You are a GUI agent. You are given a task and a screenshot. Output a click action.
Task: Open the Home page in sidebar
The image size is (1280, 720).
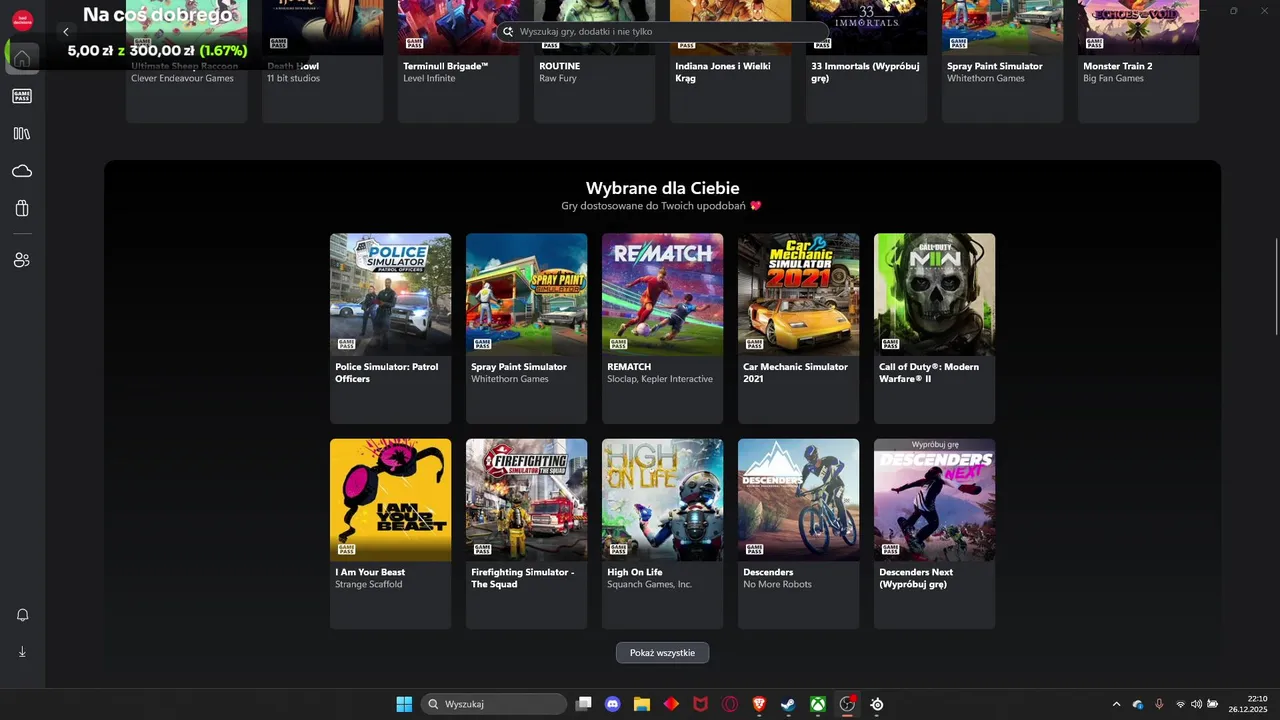[22, 58]
